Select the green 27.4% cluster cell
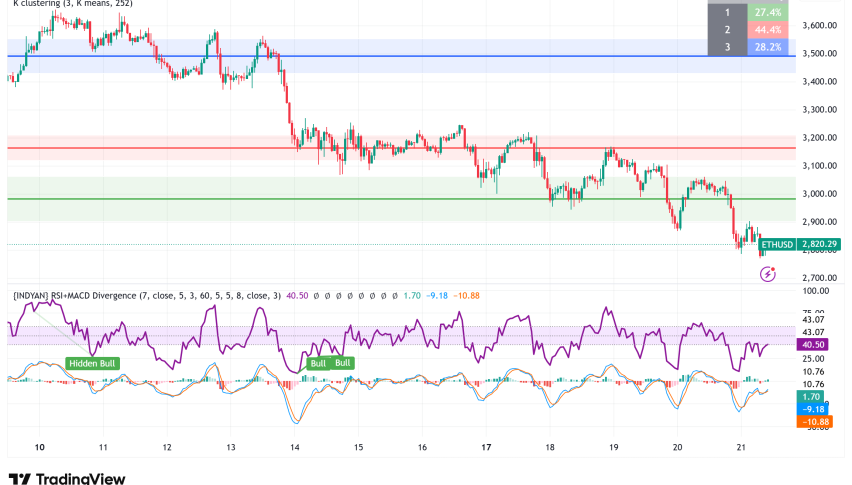This screenshot has height=485, width=852. (x=767, y=12)
